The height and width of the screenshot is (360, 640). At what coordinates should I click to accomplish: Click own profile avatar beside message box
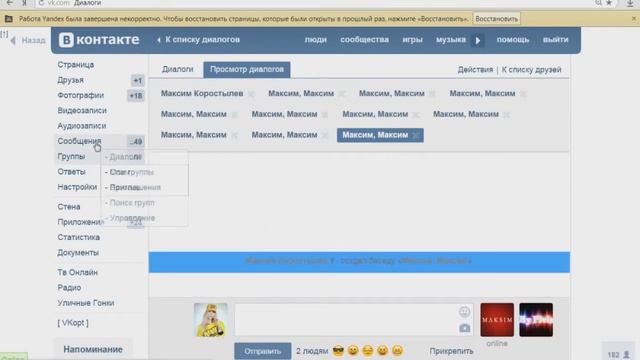211,320
